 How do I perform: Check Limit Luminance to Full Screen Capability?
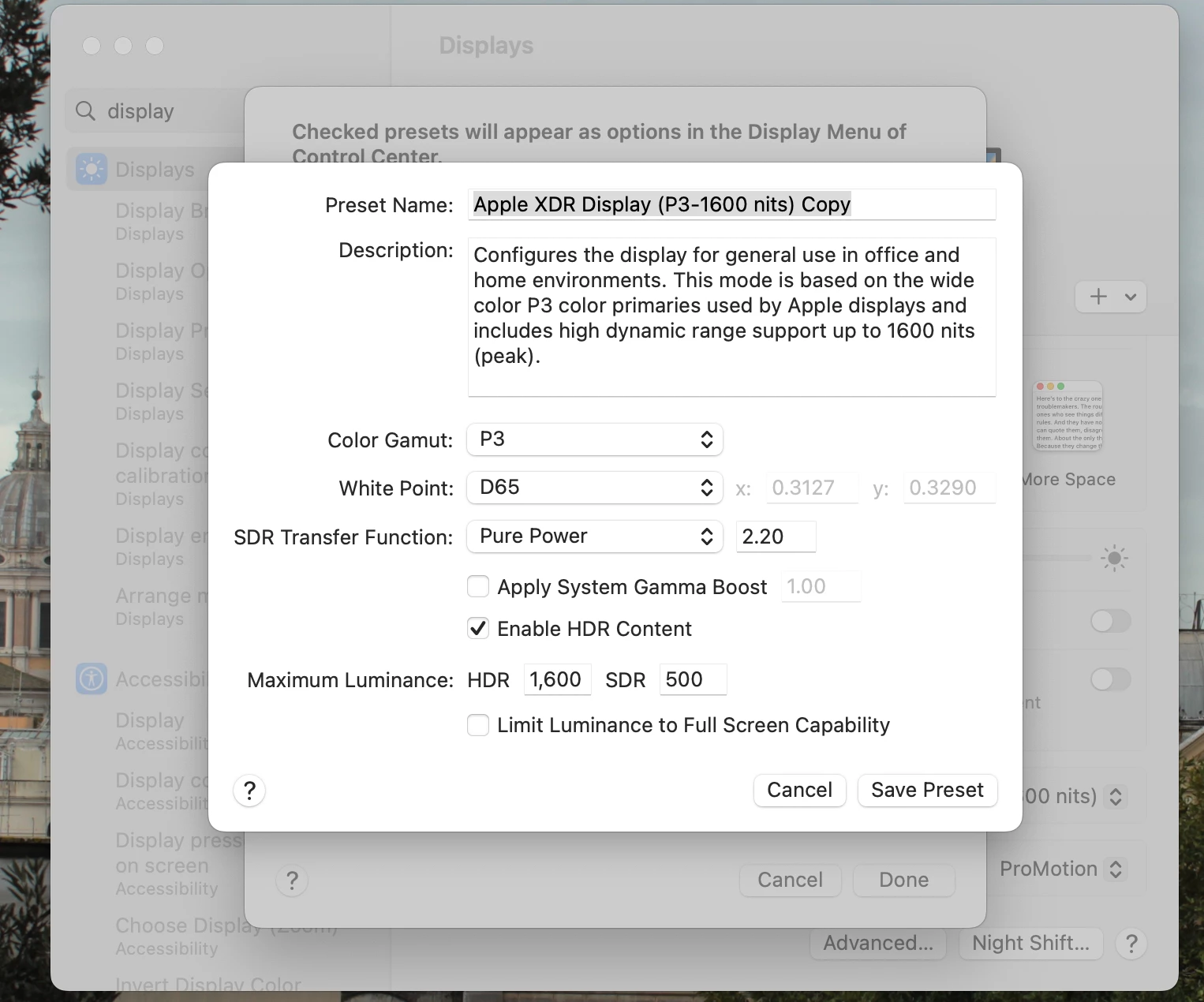click(478, 724)
